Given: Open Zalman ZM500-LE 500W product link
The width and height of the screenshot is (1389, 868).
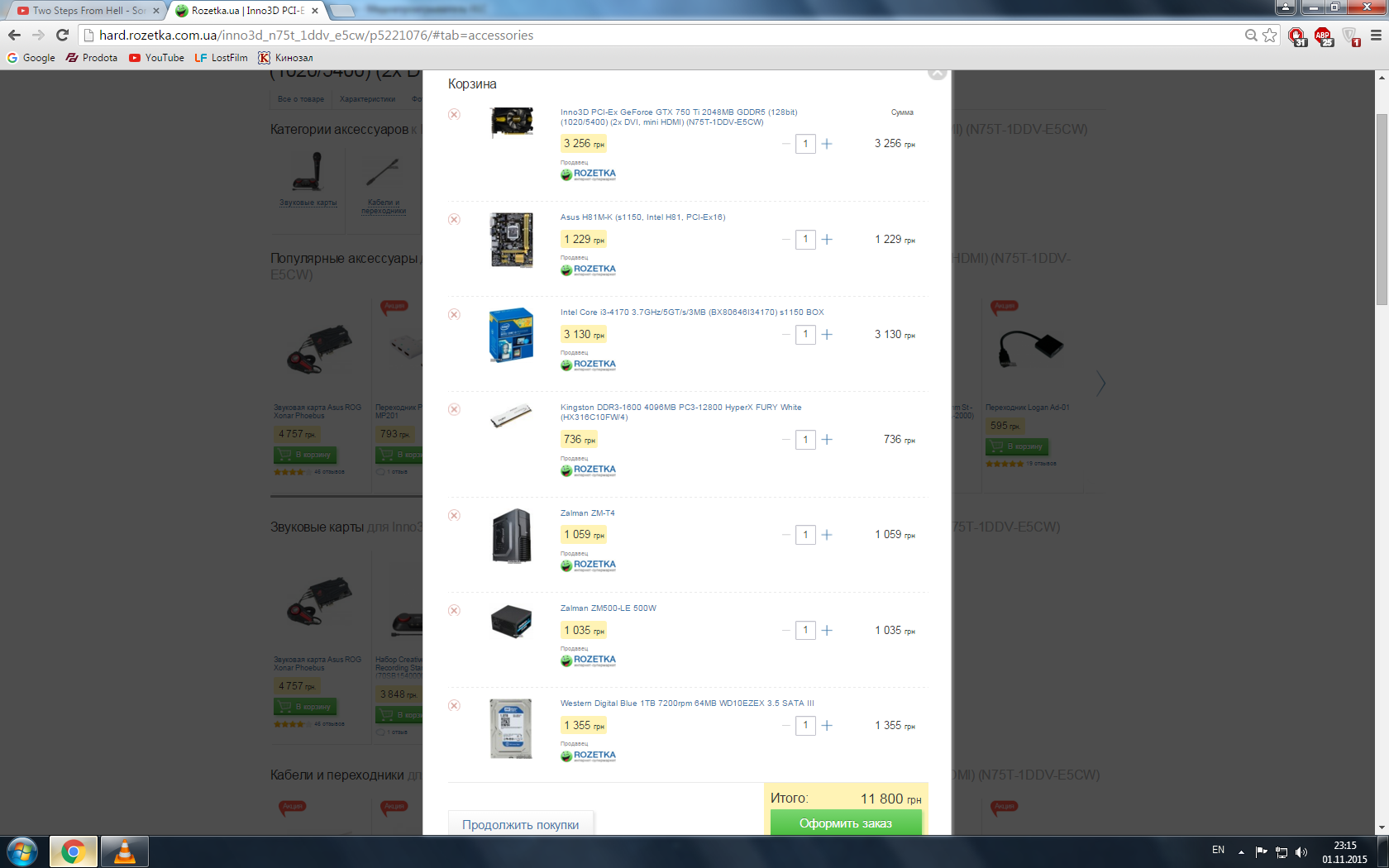Looking at the screenshot, I should pos(609,608).
